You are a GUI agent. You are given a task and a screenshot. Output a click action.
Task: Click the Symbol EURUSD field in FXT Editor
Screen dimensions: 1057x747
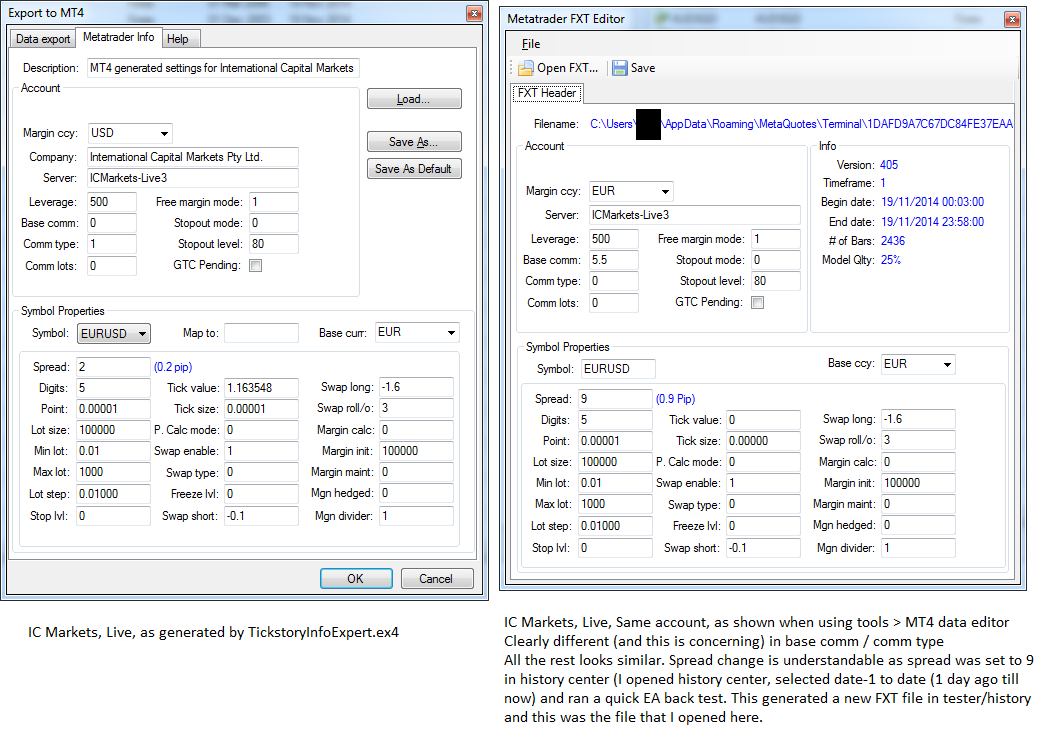pos(618,369)
